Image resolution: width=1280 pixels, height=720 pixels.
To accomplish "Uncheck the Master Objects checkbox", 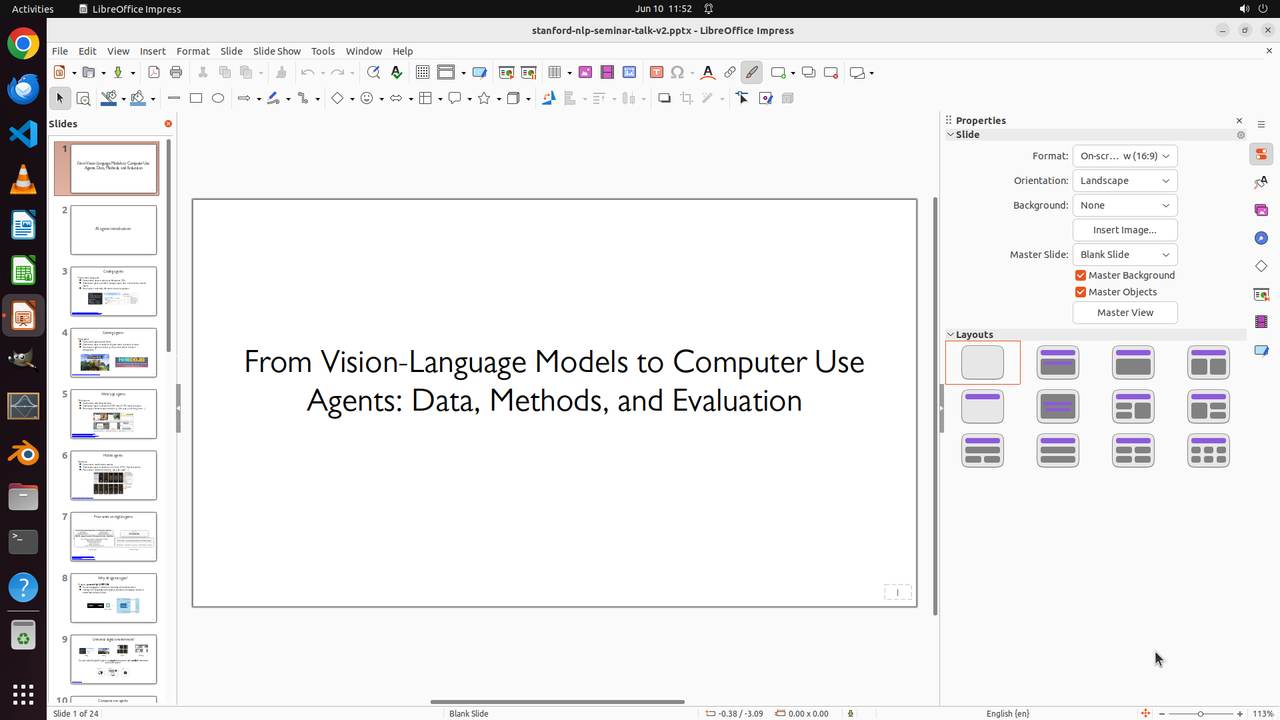I will pos(1081,292).
